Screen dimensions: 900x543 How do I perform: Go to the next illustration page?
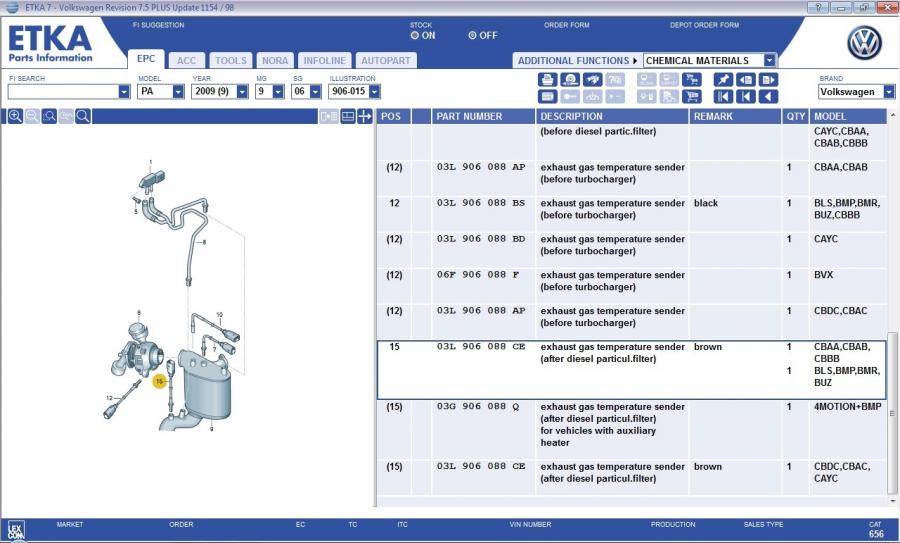click(767, 80)
